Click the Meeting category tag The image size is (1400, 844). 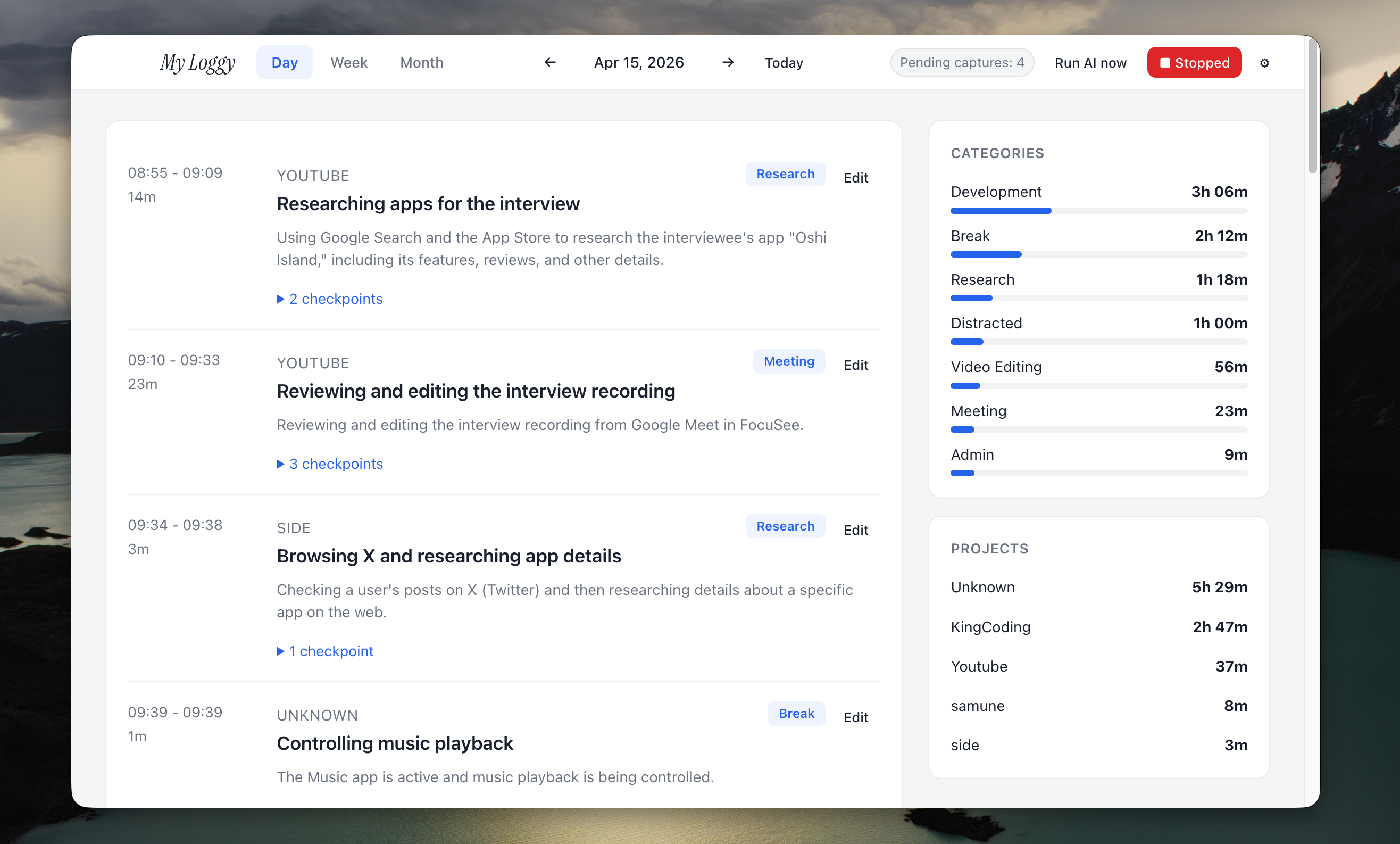(789, 361)
